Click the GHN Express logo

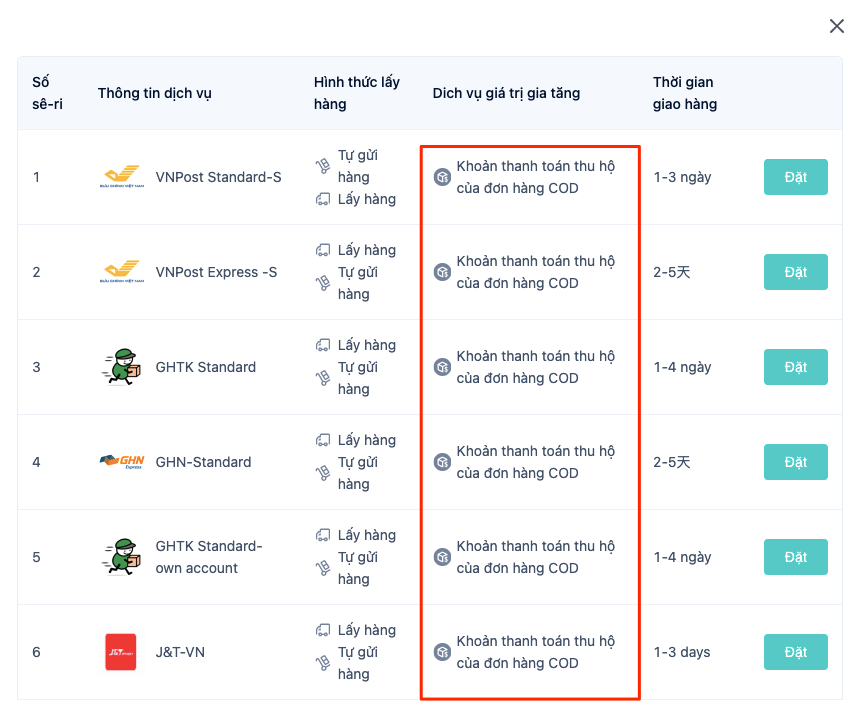pyautogui.click(x=122, y=462)
